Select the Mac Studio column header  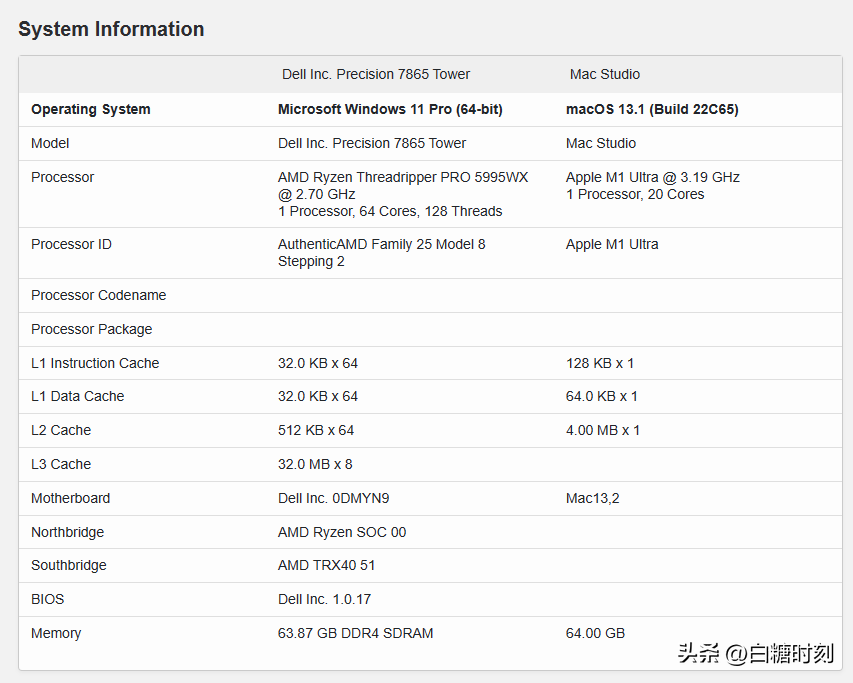pyautogui.click(x=605, y=74)
